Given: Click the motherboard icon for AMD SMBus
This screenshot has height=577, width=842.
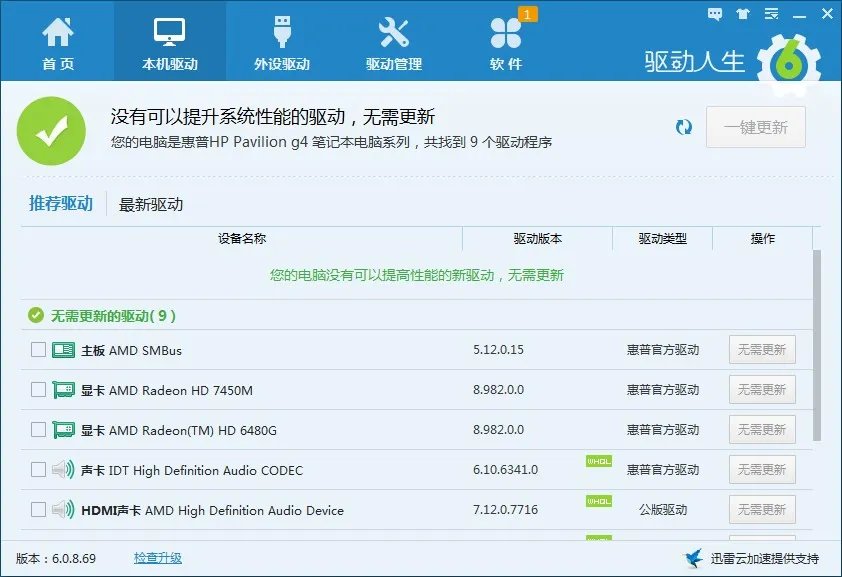Looking at the screenshot, I should [63, 350].
